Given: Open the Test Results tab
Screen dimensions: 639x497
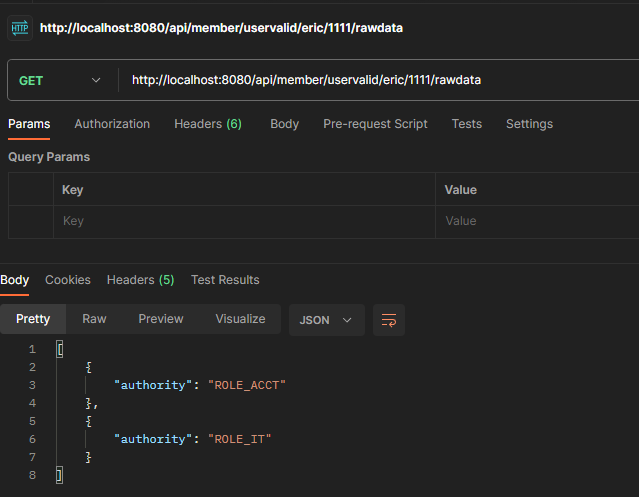Looking at the screenshot, I should (225, 280).
